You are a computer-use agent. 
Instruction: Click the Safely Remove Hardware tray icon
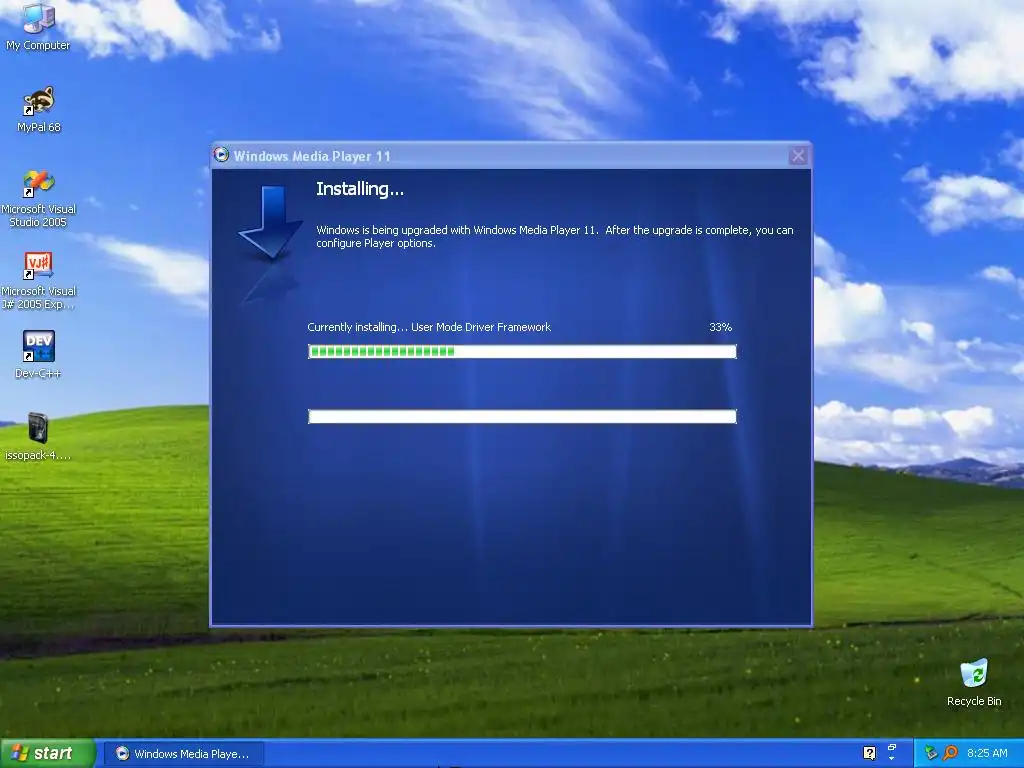(931, 753)
